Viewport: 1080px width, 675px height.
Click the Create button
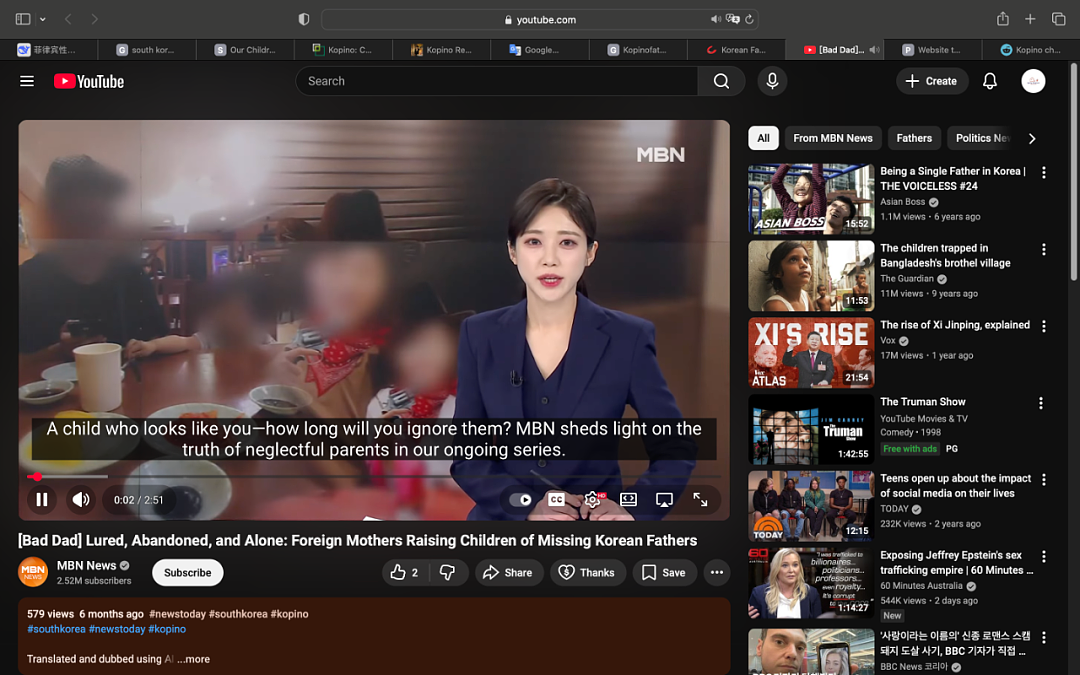932,81
